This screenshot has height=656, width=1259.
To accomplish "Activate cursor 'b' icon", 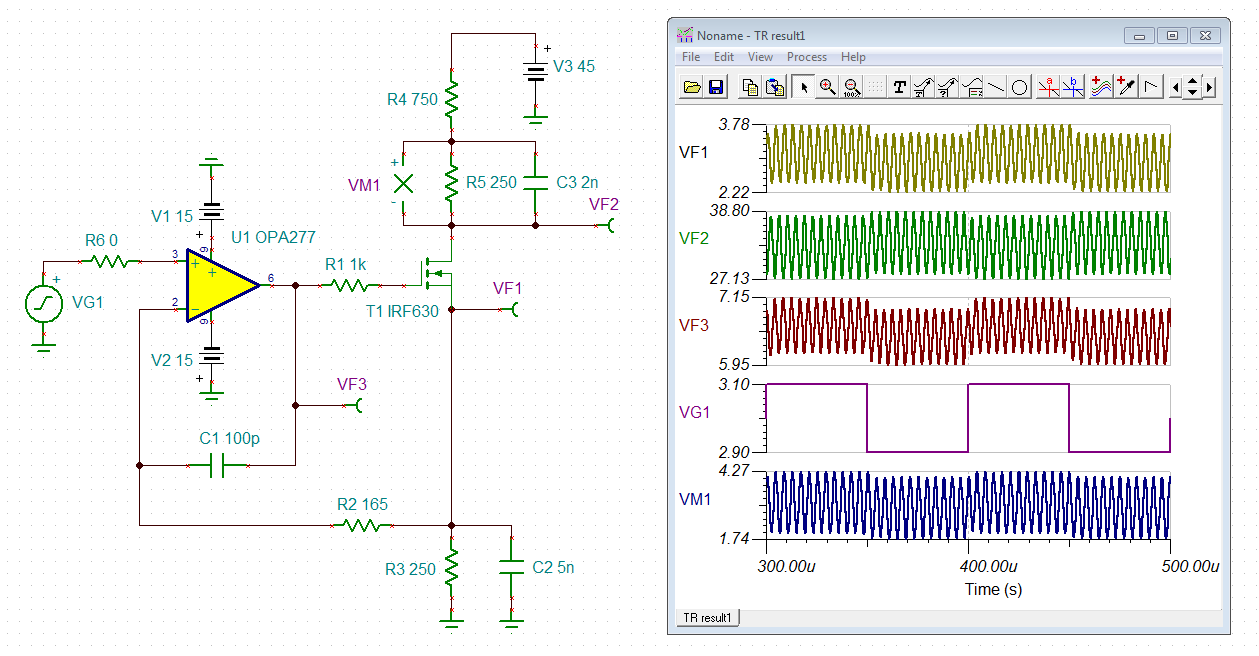I will coord(1073,88).
